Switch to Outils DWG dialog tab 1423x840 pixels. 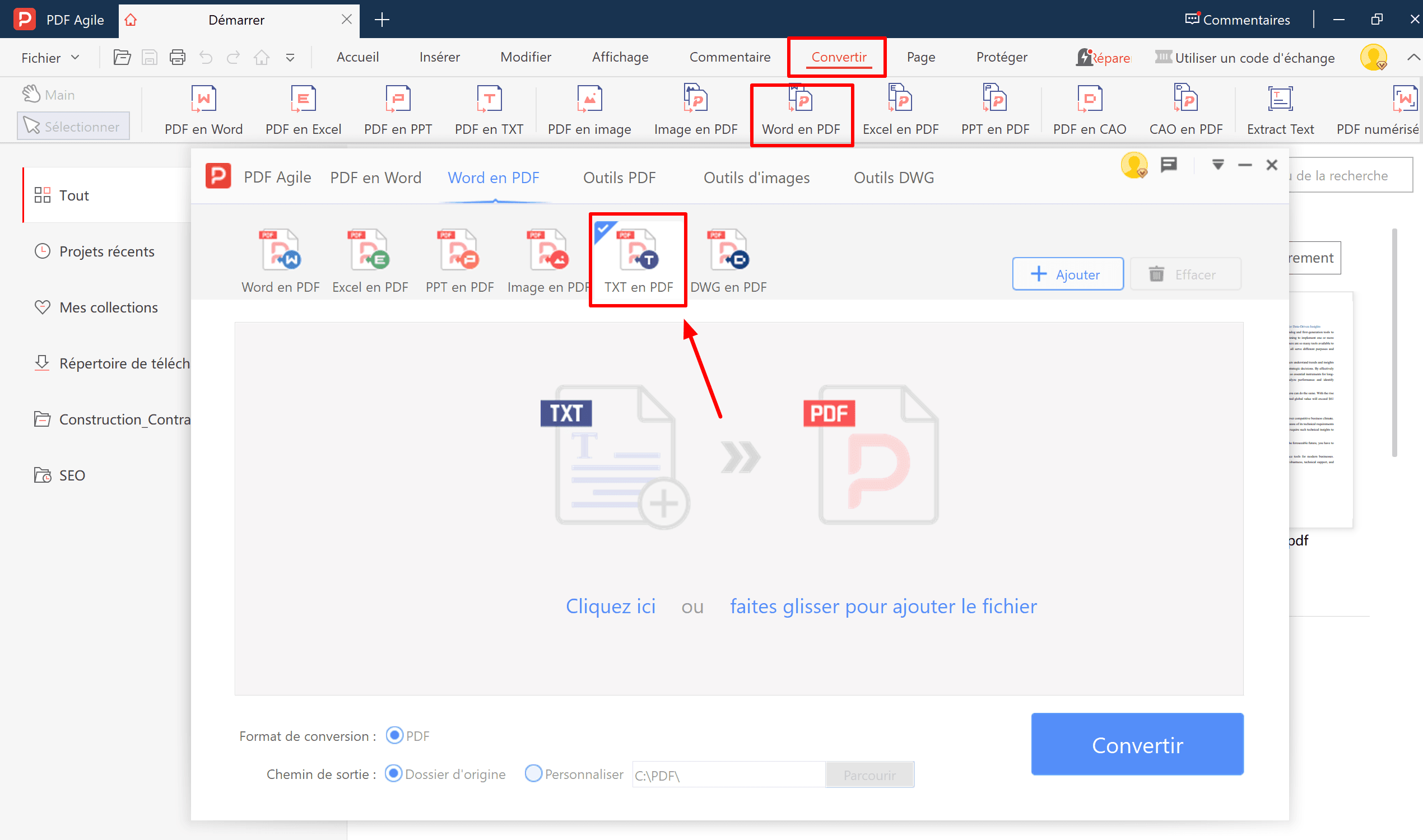(894, 178)
